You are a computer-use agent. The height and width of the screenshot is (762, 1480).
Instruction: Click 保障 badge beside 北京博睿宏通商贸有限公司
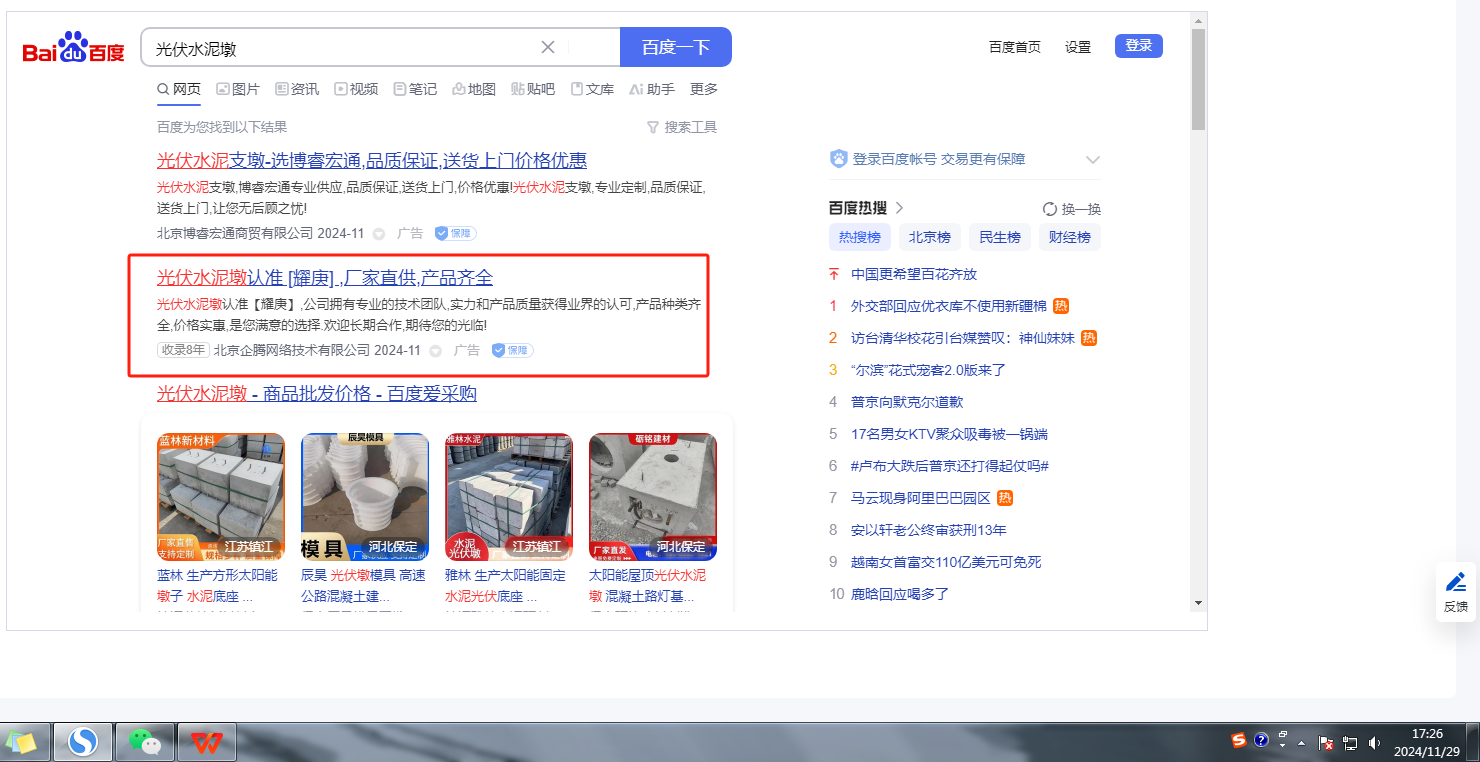point(455,233)
